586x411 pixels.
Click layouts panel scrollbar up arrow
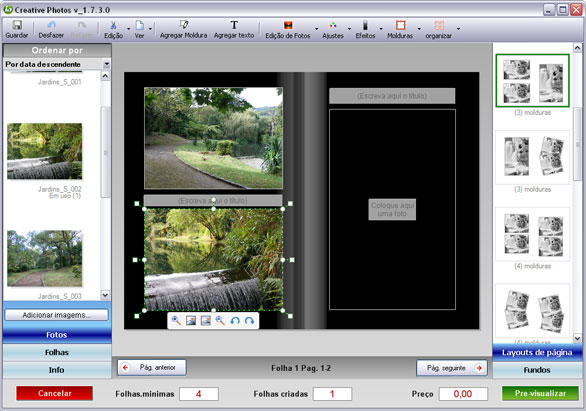pos(577,47)
